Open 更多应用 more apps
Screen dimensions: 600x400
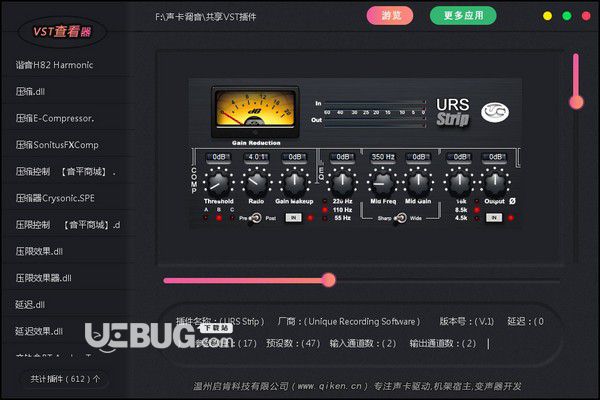pos(463,16)
